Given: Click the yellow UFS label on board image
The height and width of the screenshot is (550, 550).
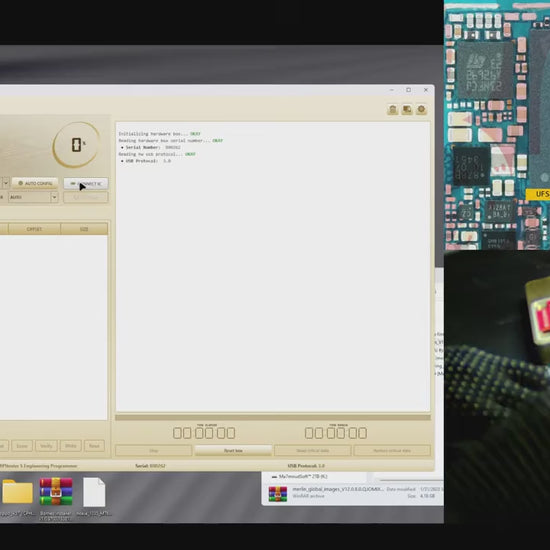Looking at the screenshot, I should tap(538, 194).
